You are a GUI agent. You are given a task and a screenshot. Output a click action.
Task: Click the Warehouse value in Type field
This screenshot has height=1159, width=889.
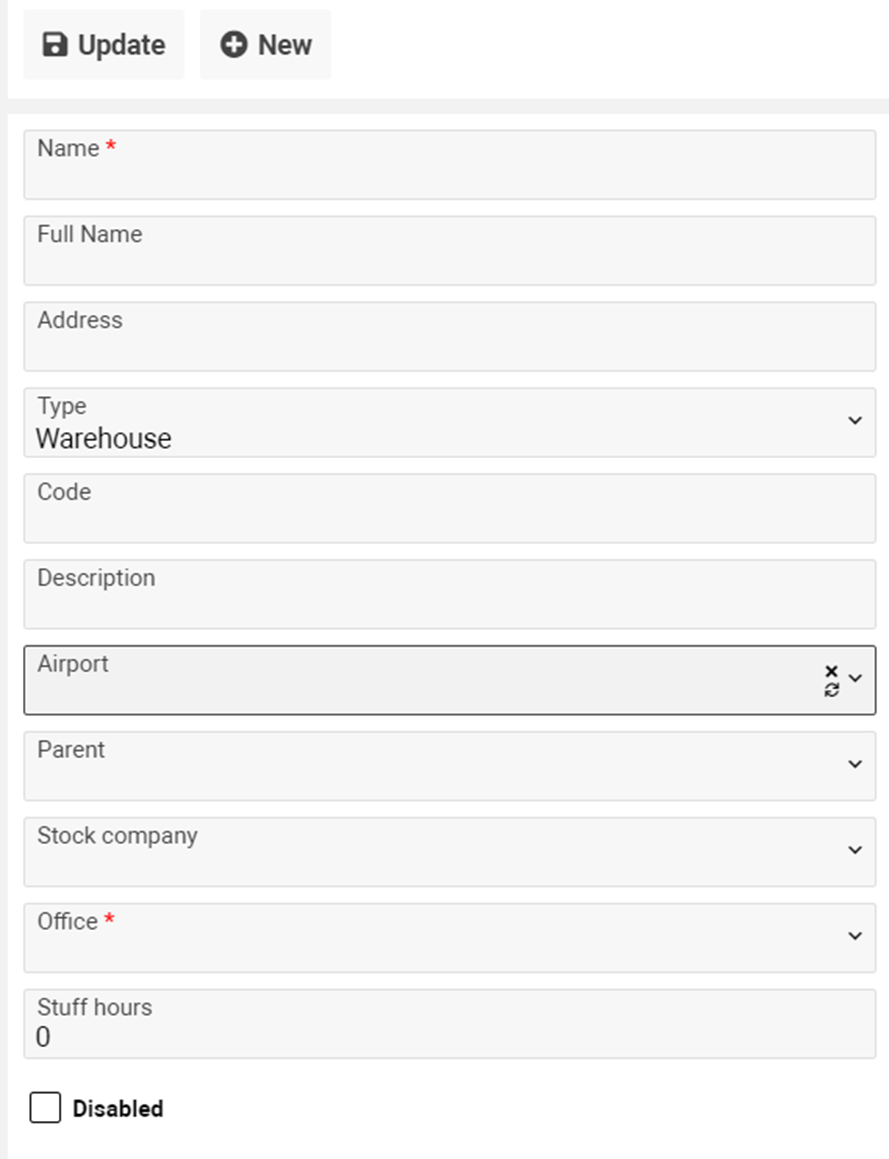coord(104,439)
